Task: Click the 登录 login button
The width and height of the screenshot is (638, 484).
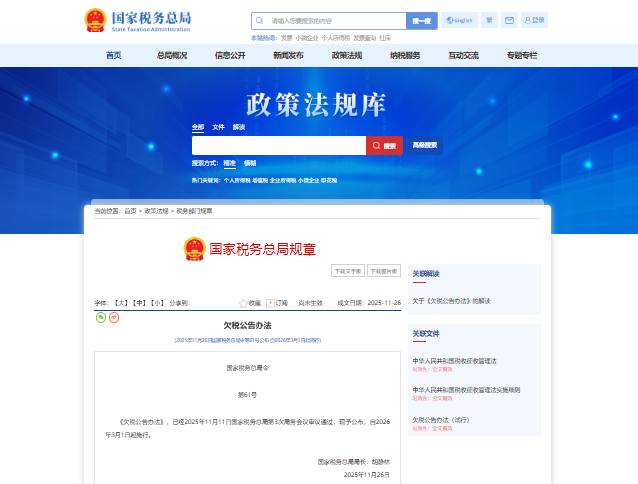Action: click(534, 20)
